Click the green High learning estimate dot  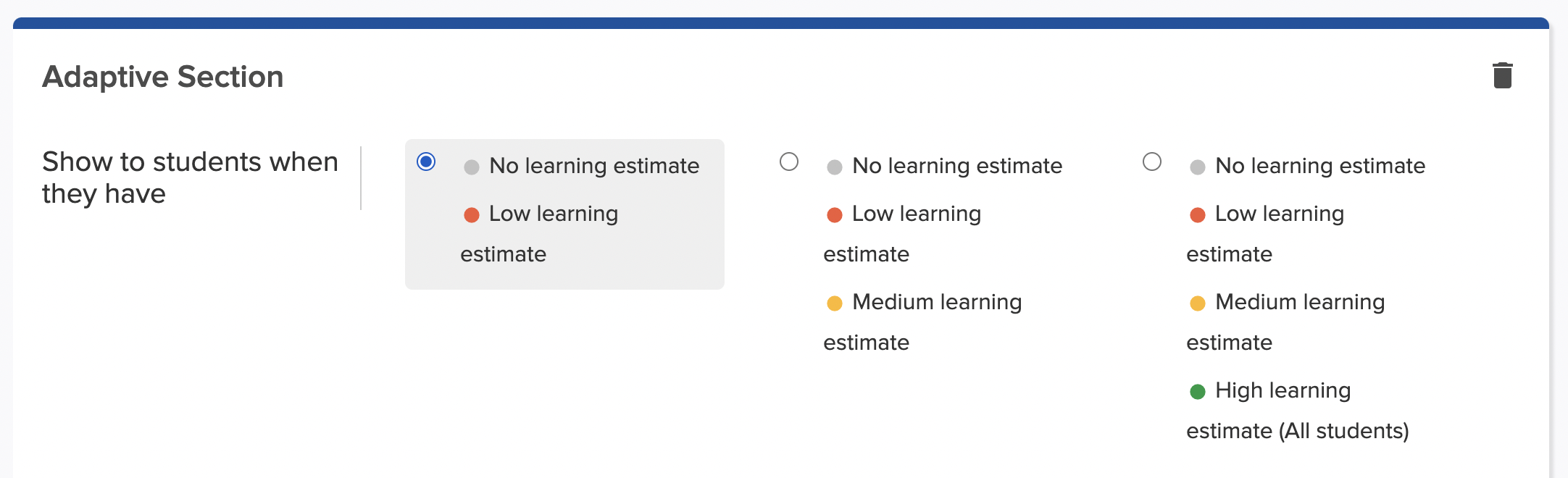[x=1198, y=392]
